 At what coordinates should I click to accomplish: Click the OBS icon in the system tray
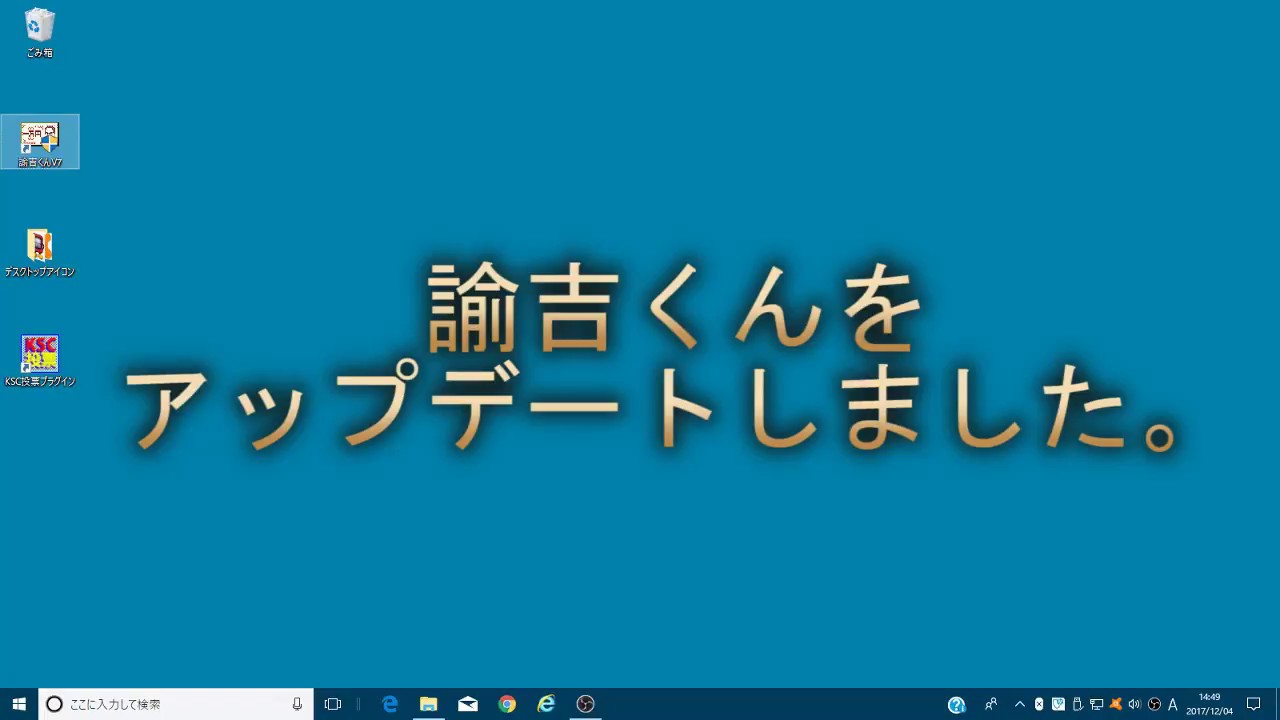[x=1154, y=704]
